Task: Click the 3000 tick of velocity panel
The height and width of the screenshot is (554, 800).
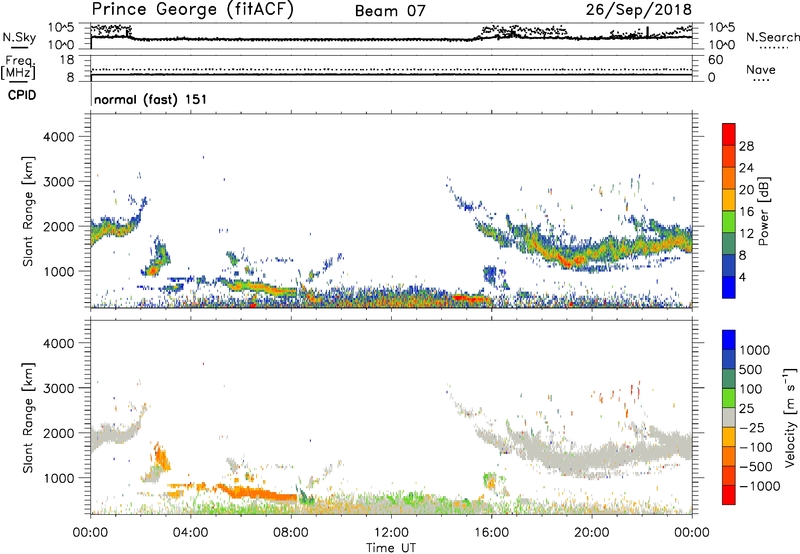Action: click(59, 388)
